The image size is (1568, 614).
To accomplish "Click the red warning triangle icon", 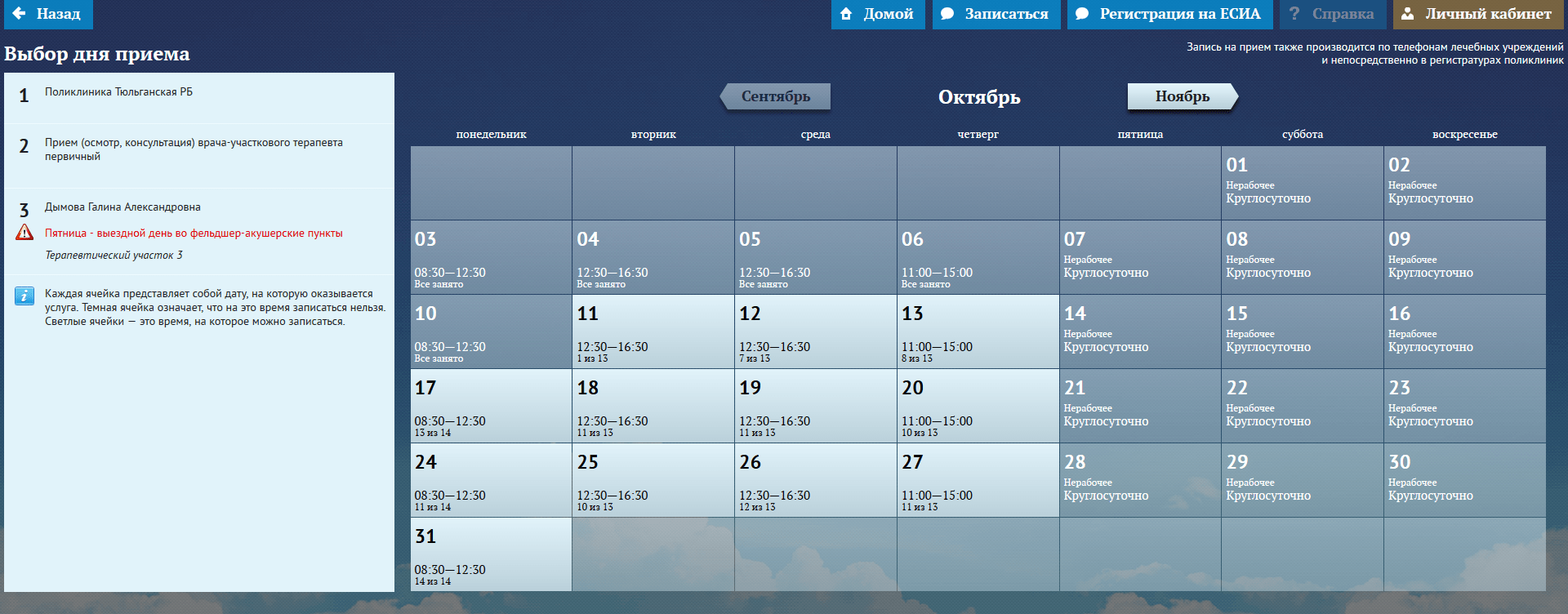I will click(x=24, y=233).
